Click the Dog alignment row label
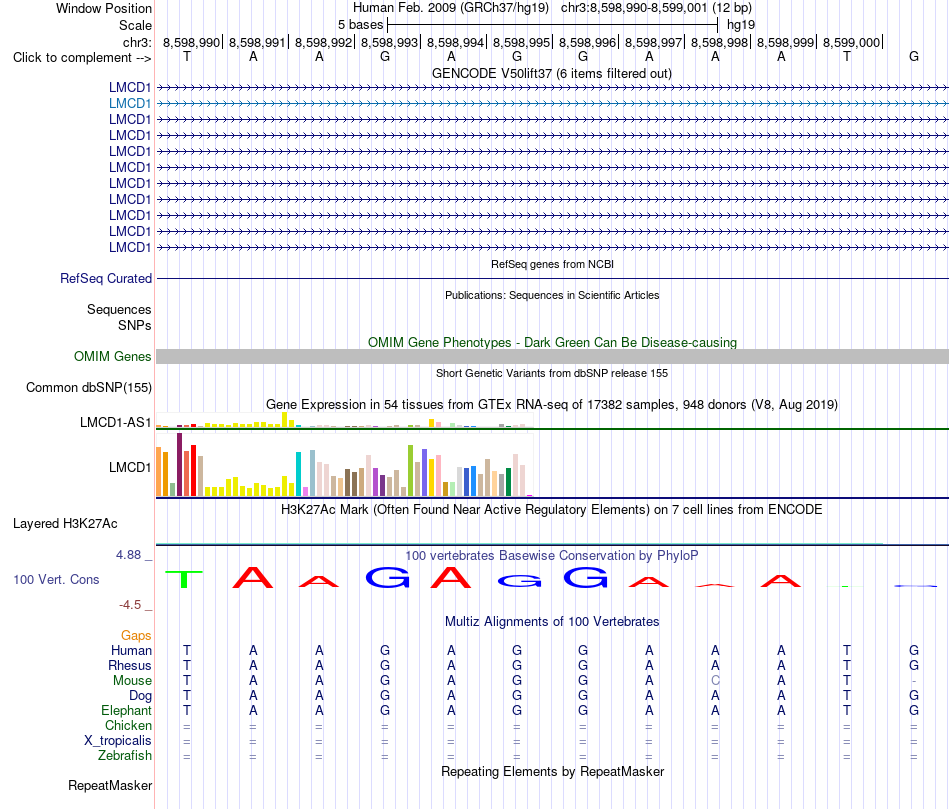This screenshot has height=809, width=950. pos(140,696)
